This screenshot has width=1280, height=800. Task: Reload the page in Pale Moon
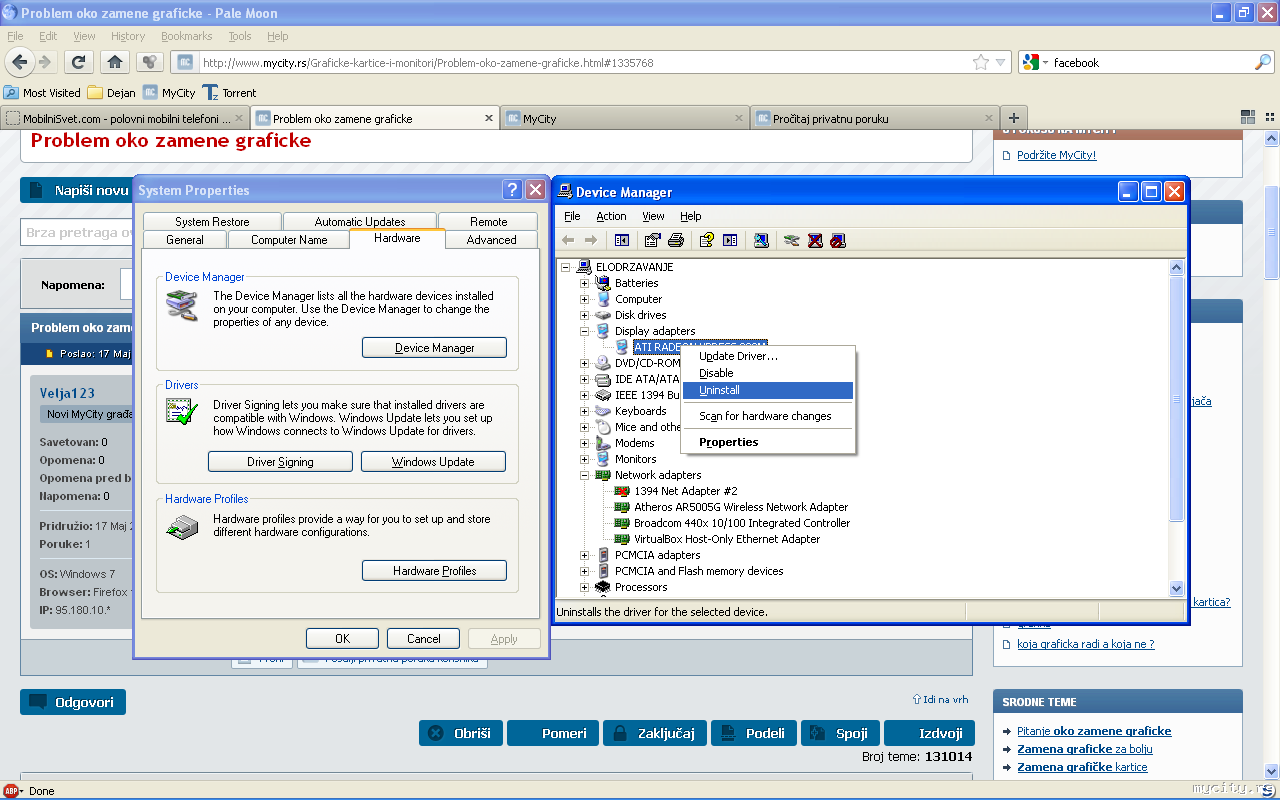[x=79, y=62]
